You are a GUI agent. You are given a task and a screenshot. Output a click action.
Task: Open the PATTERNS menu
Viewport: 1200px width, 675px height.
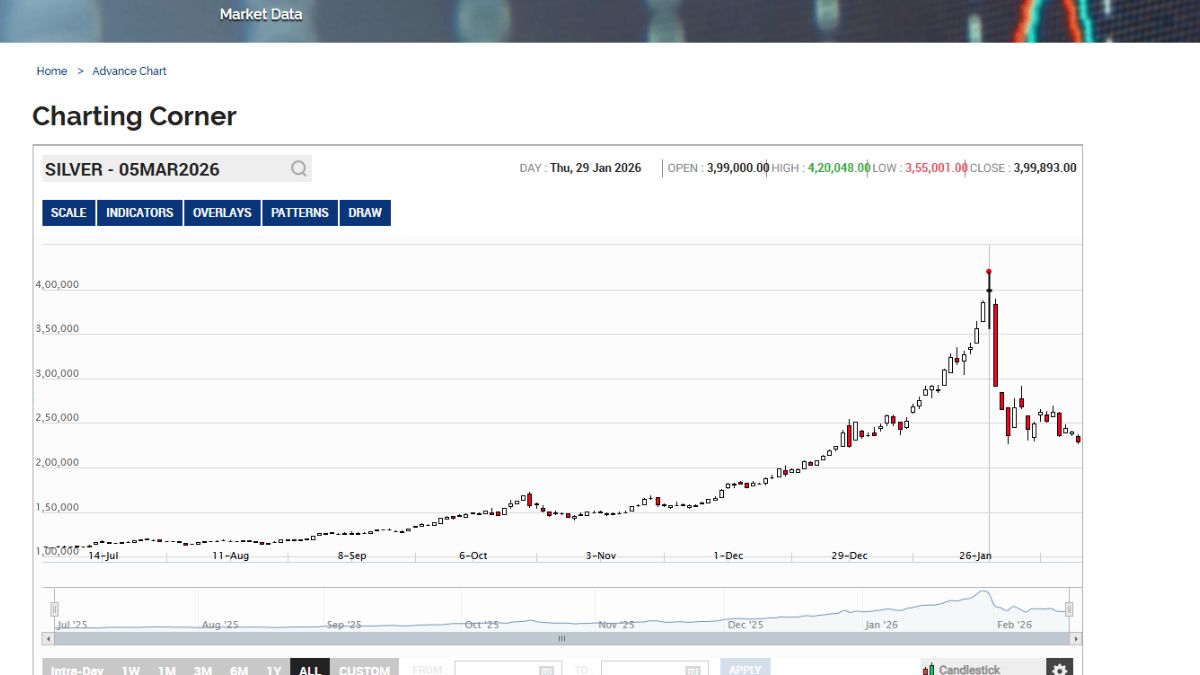pyautogui.click(x=299, y=213)
